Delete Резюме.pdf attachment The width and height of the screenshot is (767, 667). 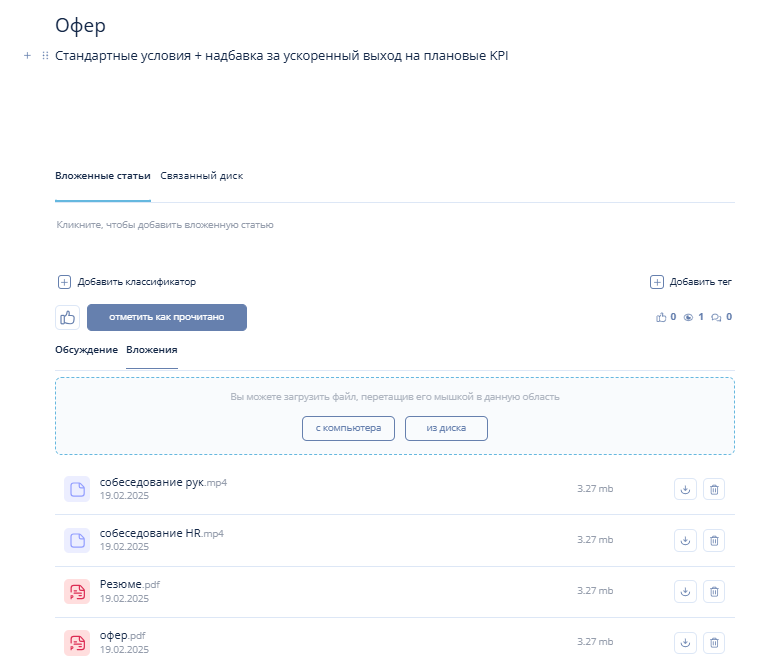pos(714,592)
